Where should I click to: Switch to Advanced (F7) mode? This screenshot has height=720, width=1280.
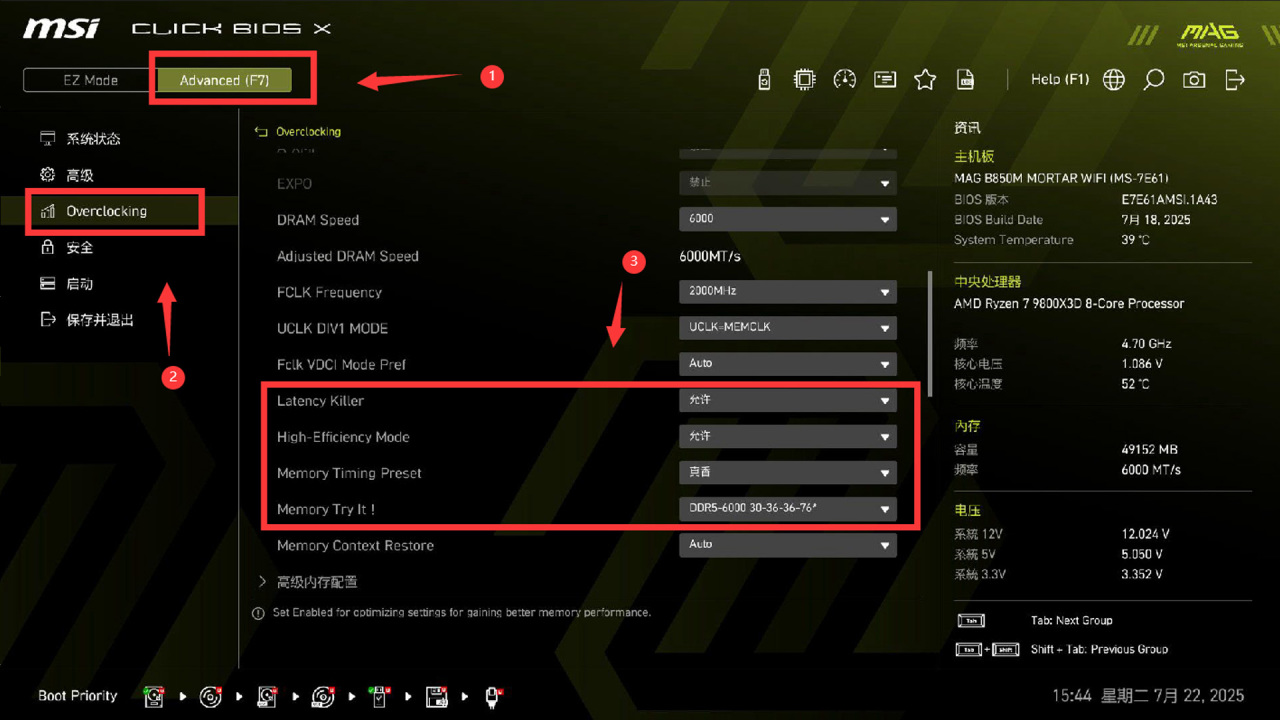click(223, 80)
